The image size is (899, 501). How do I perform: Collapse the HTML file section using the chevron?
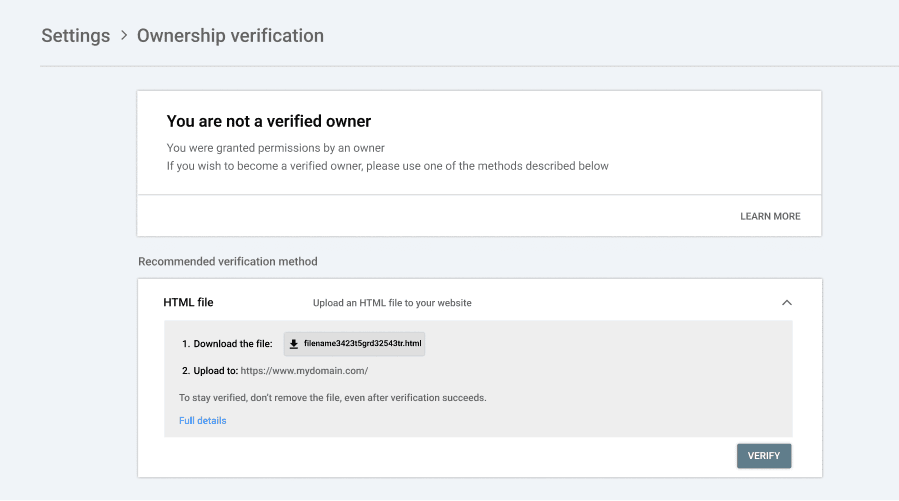787,303
